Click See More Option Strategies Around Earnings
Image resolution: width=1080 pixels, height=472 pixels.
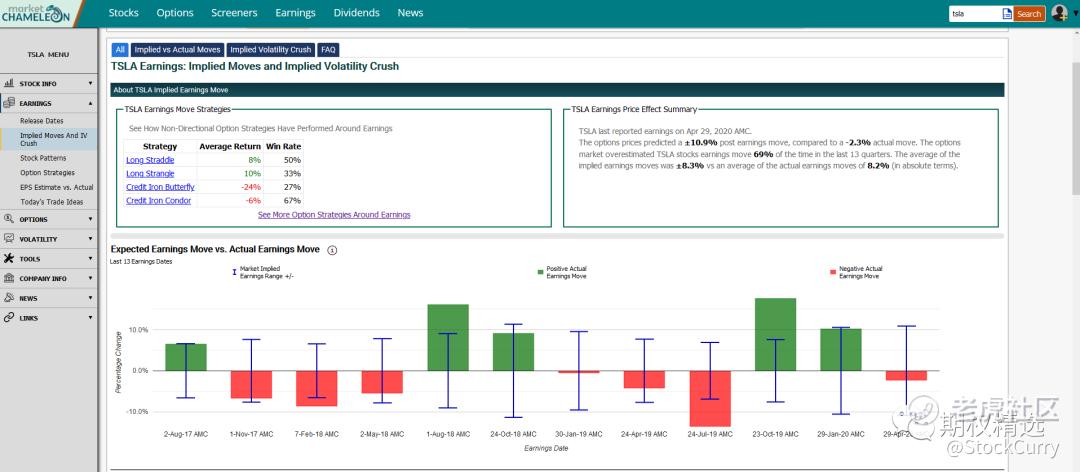click(x=334, y=215)
